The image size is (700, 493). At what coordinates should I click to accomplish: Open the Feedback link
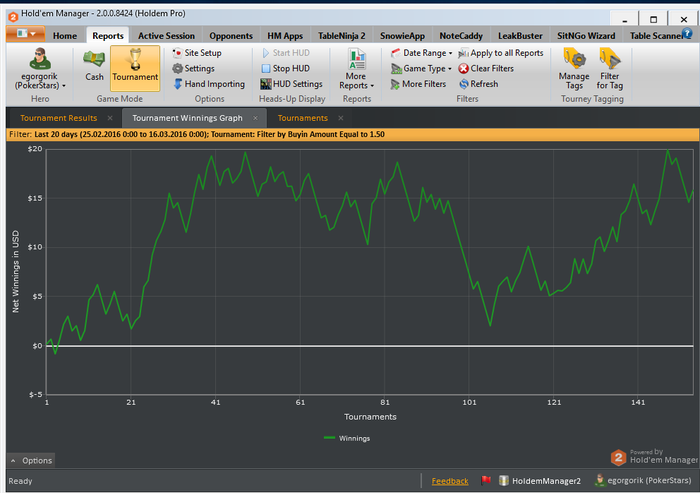pos(450,481)
